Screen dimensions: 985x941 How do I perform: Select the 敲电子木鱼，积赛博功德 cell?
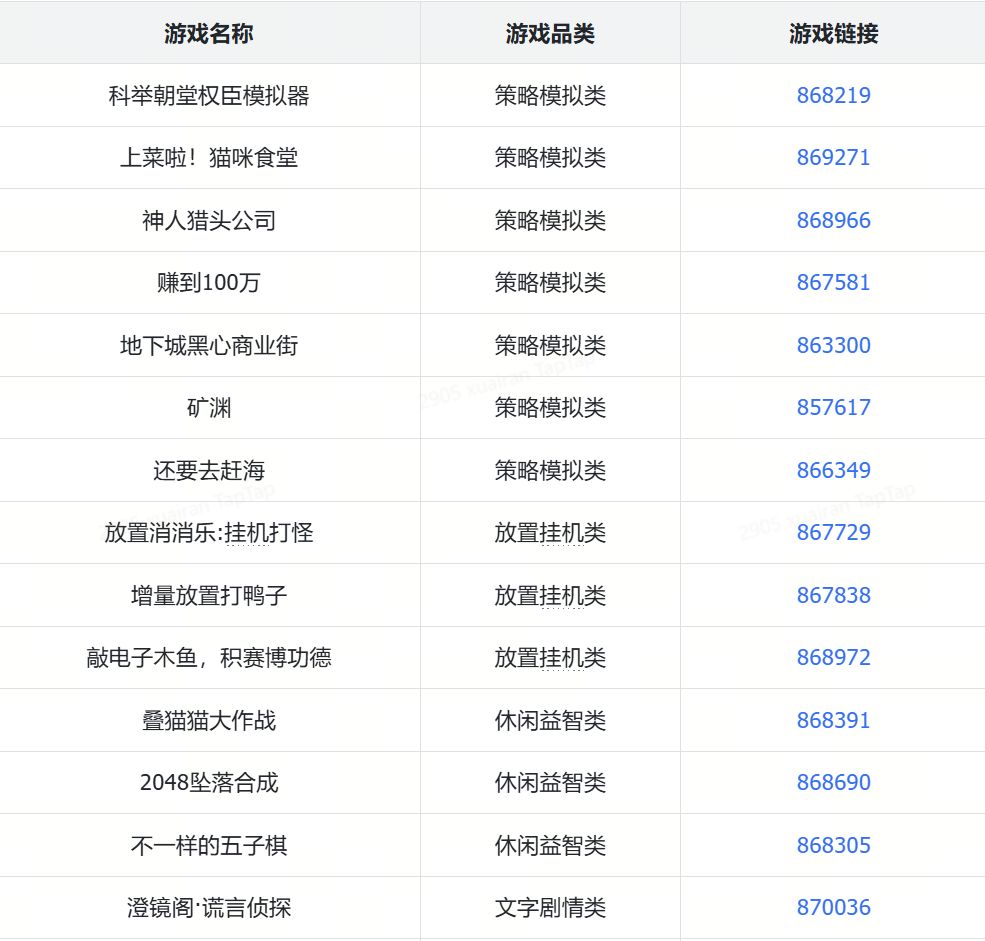pos(209,658)
